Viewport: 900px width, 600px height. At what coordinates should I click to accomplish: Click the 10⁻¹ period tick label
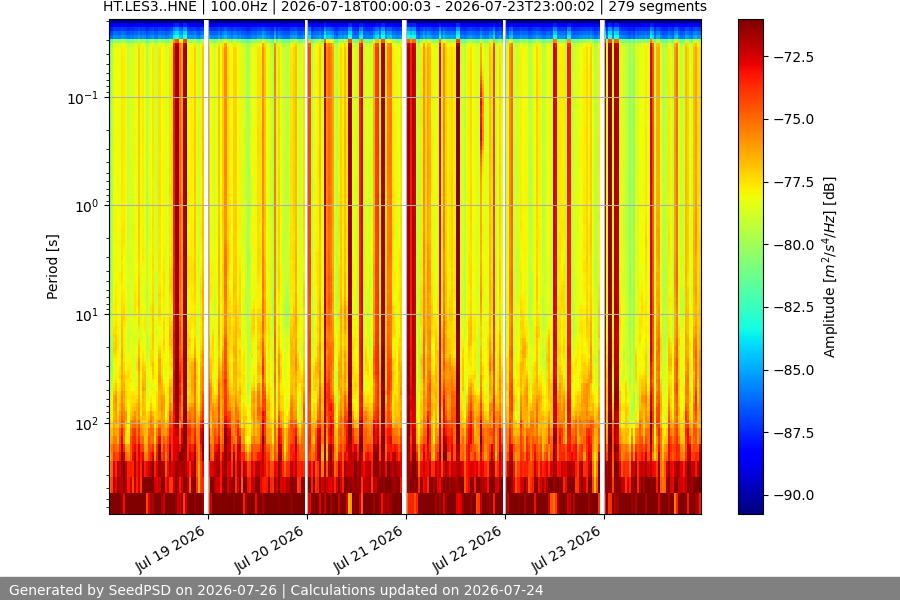[x=82, y=98]
